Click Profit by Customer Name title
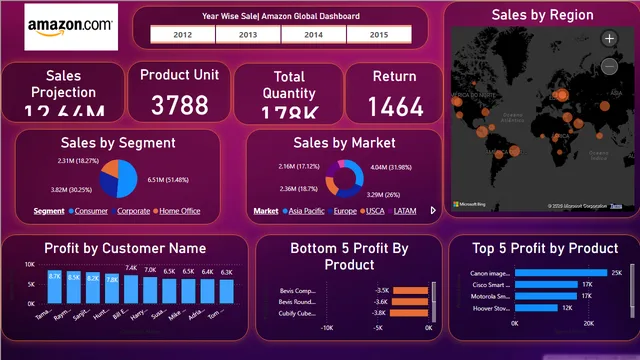This screenshot has width=640, height=360. coord(125,248)
